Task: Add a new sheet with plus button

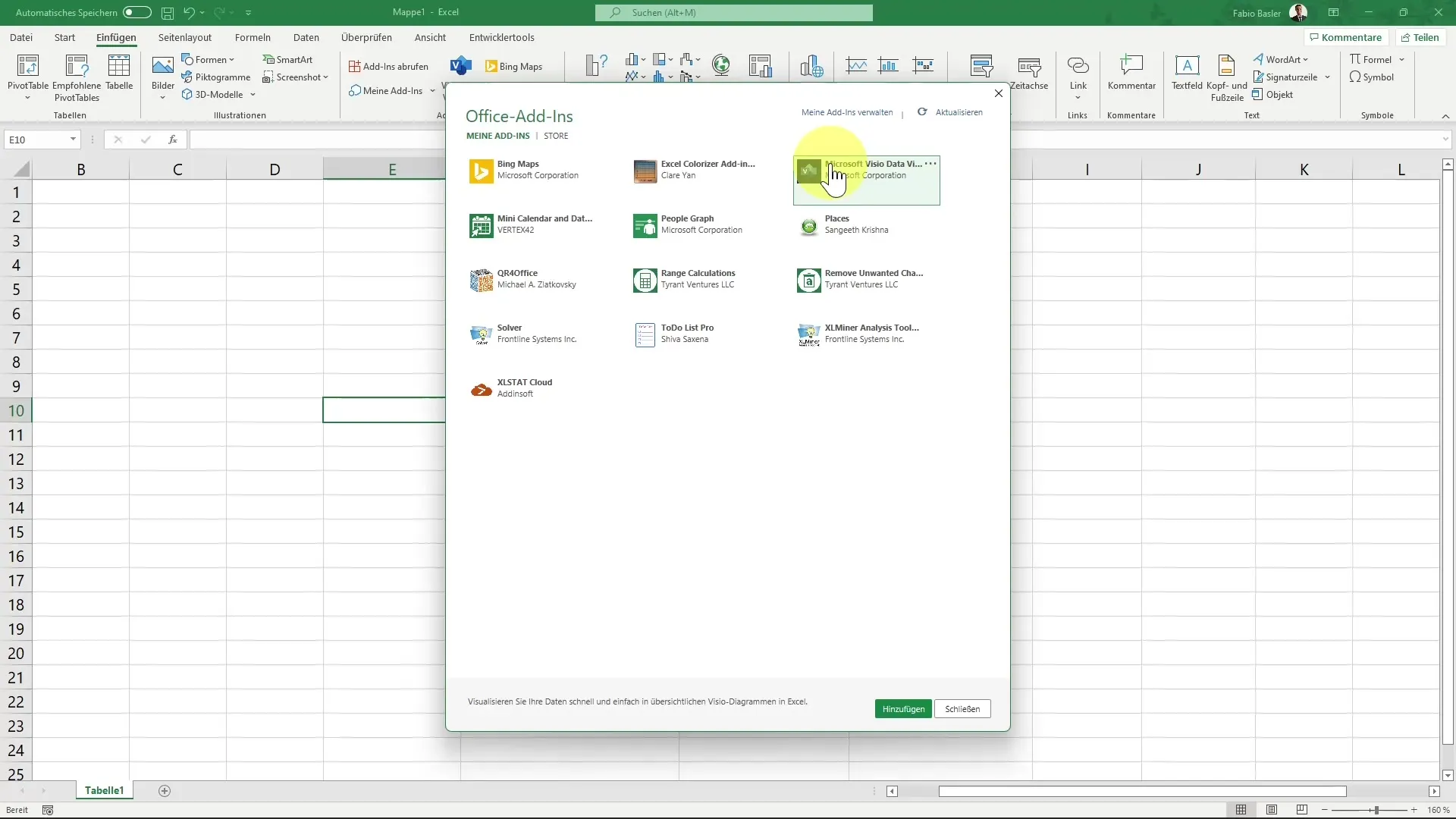Action: [x=165, y=791]
